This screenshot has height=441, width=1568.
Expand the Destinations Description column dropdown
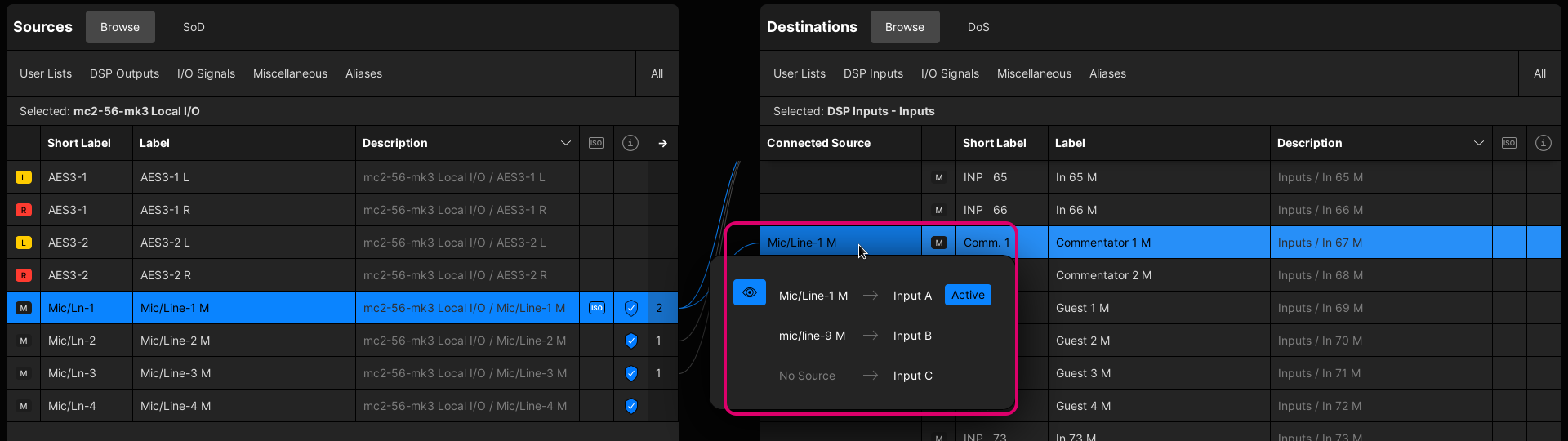point(1478,143)
